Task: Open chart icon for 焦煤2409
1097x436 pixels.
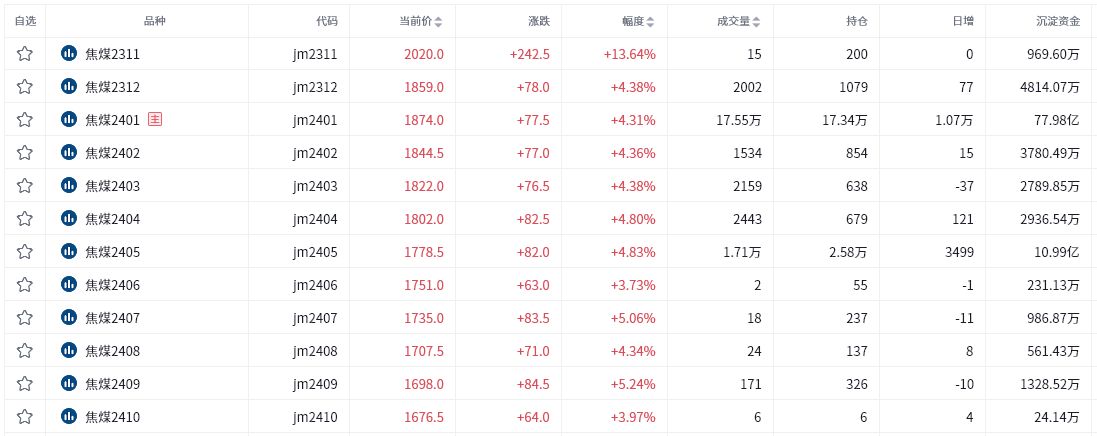Action: tap(69, 384)
